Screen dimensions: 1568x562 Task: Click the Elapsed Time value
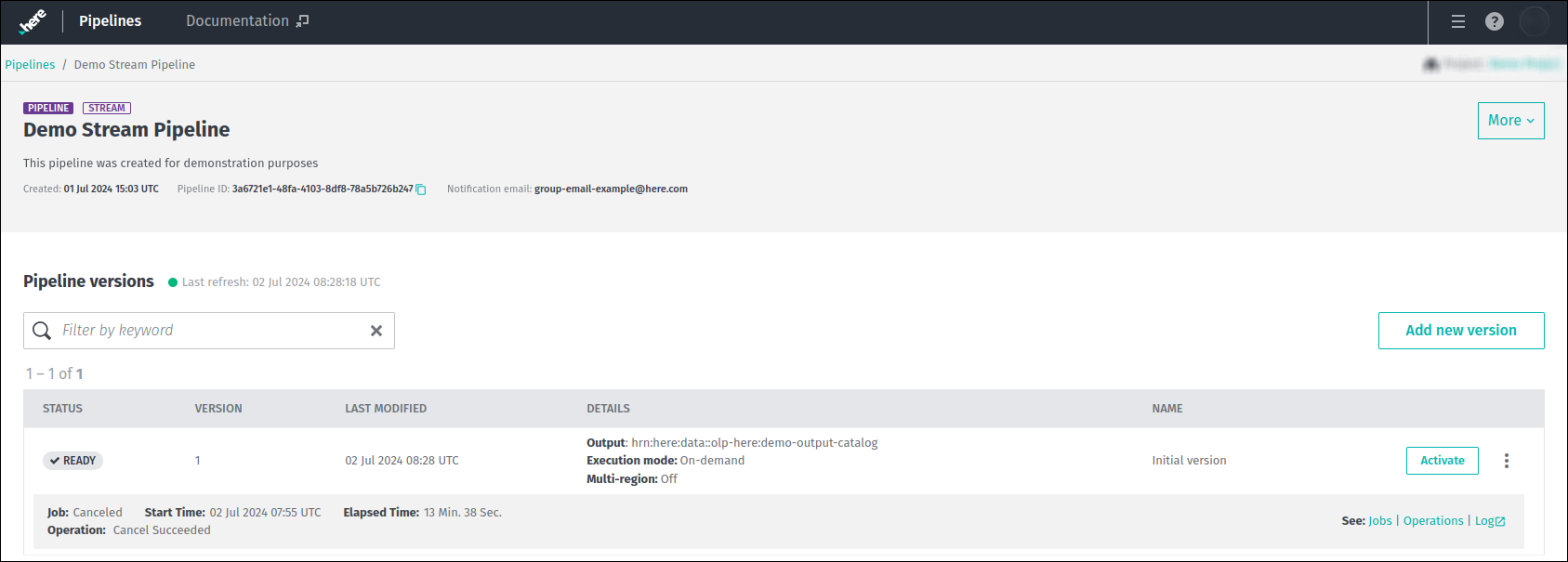tap(463, 513)
